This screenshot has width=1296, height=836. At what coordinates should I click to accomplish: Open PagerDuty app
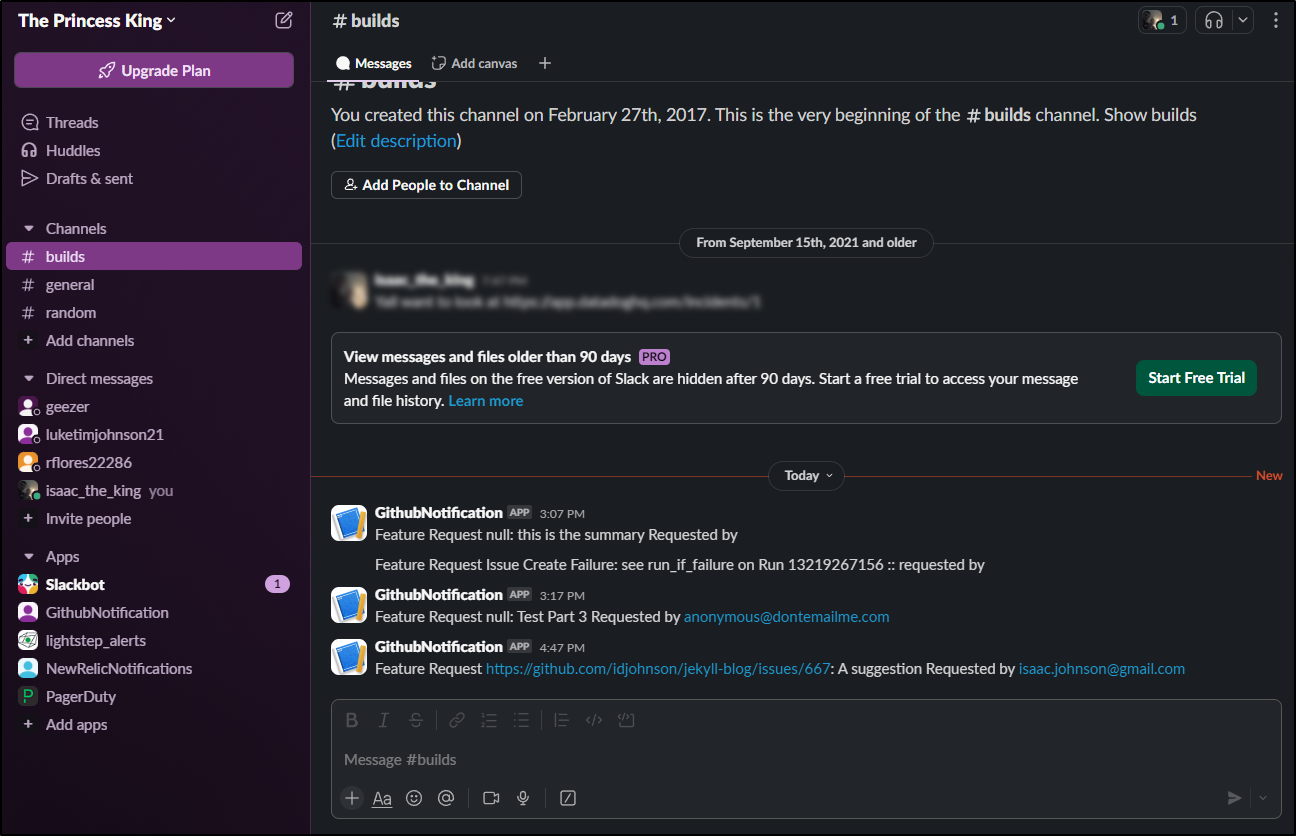(154, 696)
